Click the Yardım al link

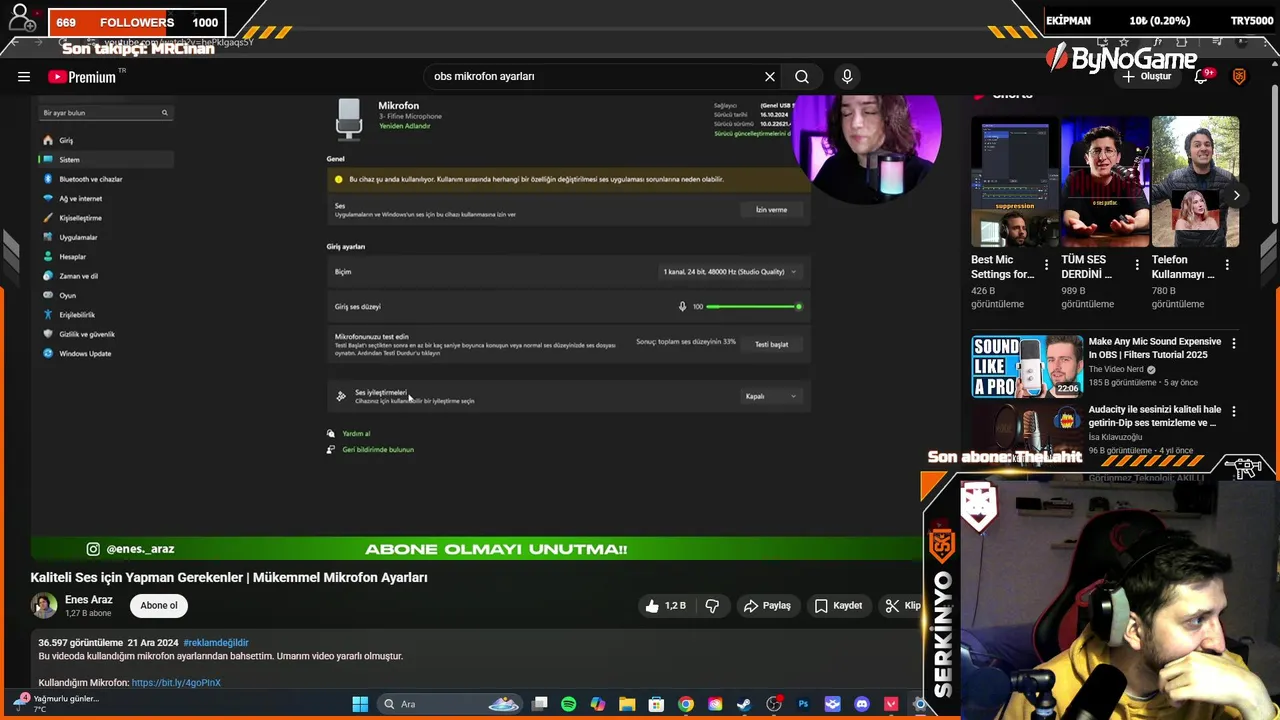click(x=356, y=434)
